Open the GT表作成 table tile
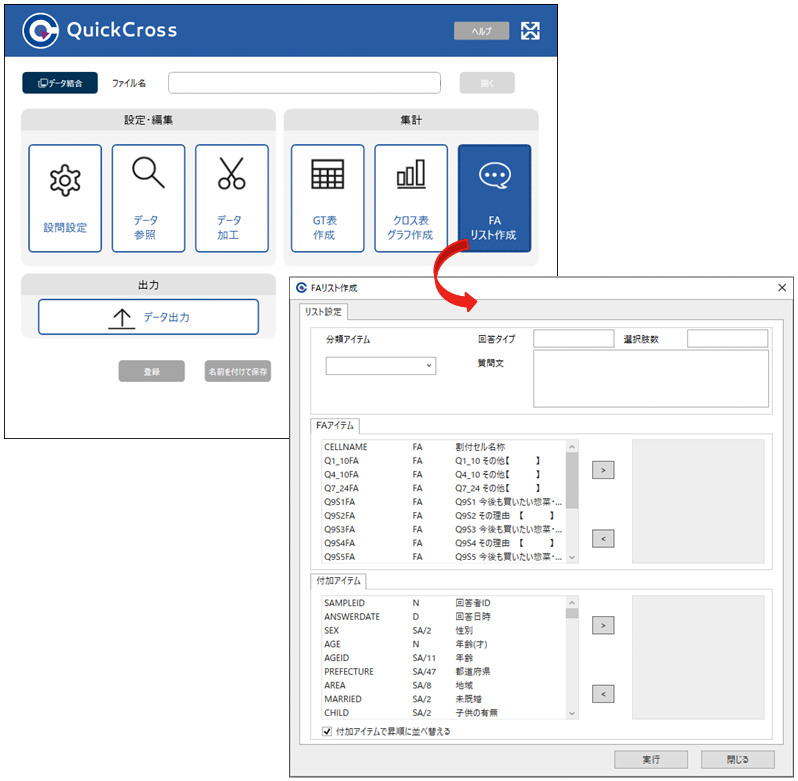This screenshot has width=798, height=781. pyautogui.click(x=328, y=198)
